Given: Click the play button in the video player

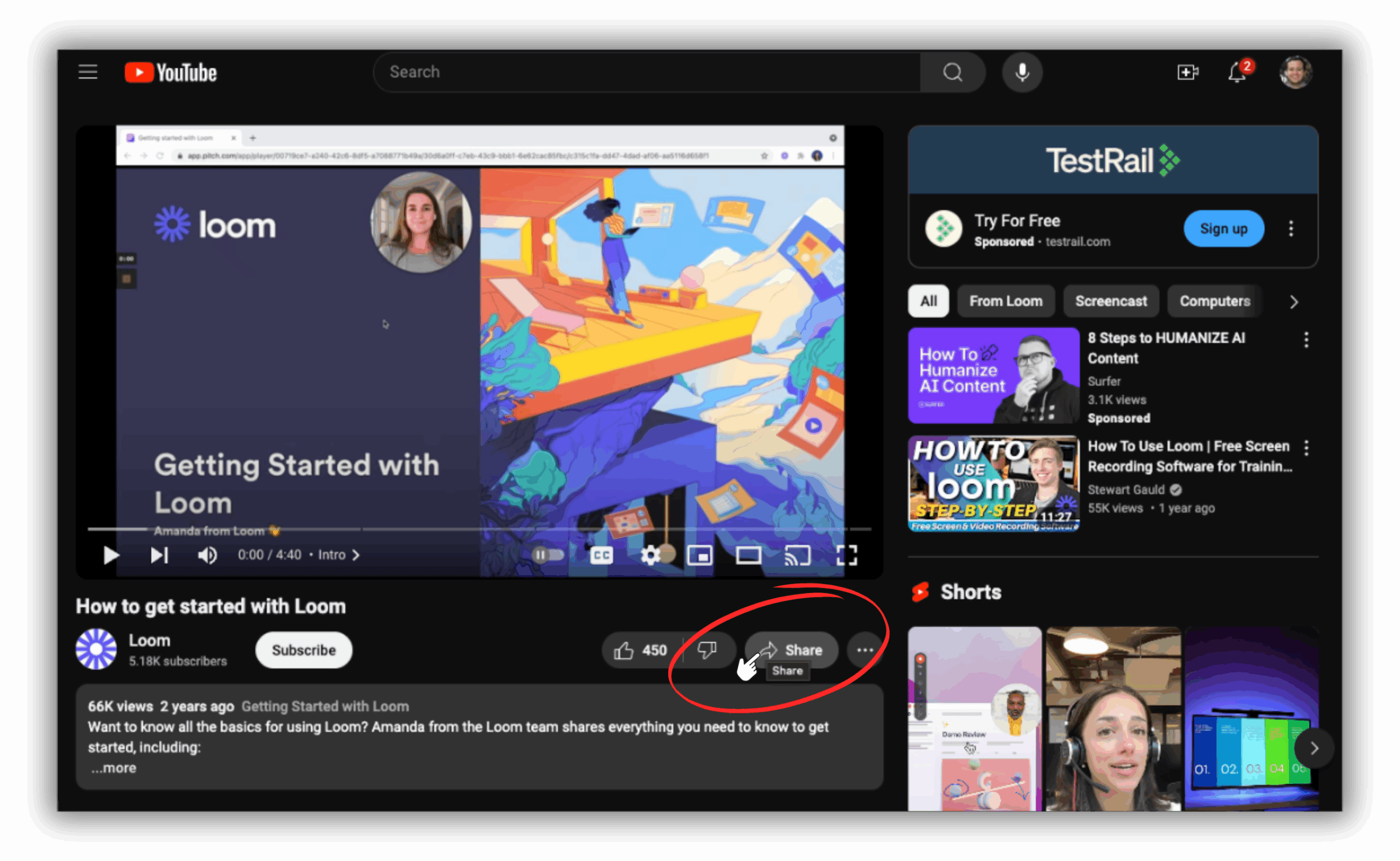Looking at the screenshot, I should (x=111, y=555).
